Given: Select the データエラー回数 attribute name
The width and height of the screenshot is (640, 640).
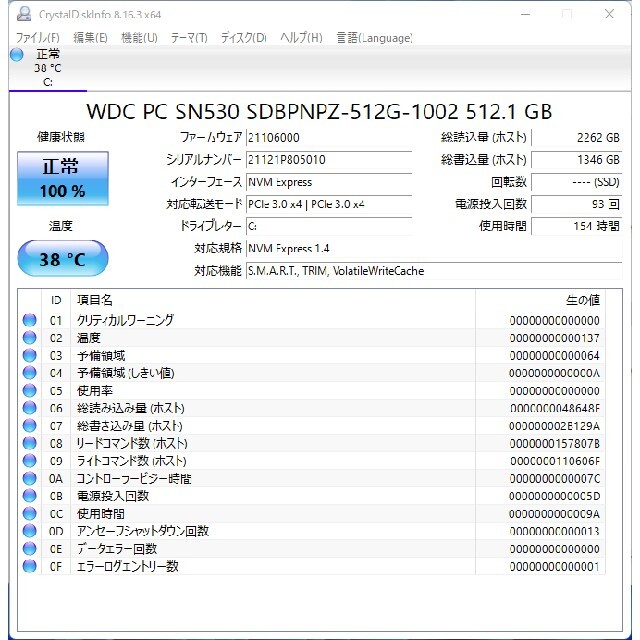Looking at the screenshot, I should [x=117, y=549].
